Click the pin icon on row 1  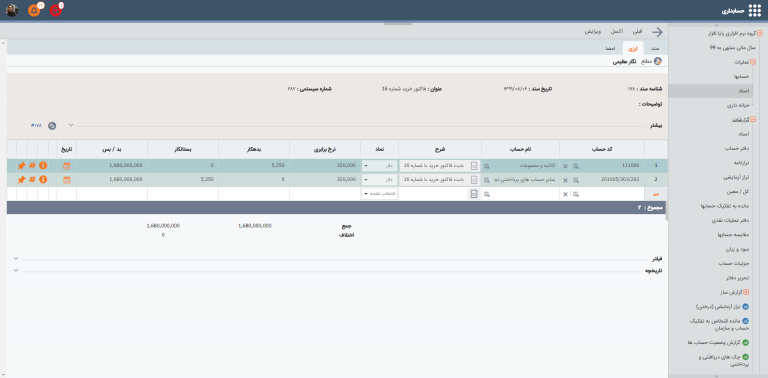[x=21, y=166]
